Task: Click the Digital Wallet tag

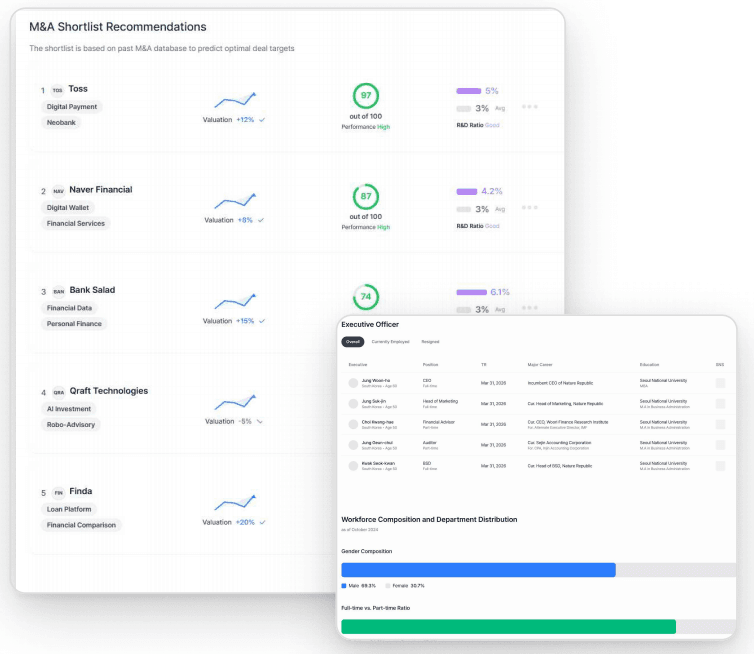Action: click(x=68, y=208)
